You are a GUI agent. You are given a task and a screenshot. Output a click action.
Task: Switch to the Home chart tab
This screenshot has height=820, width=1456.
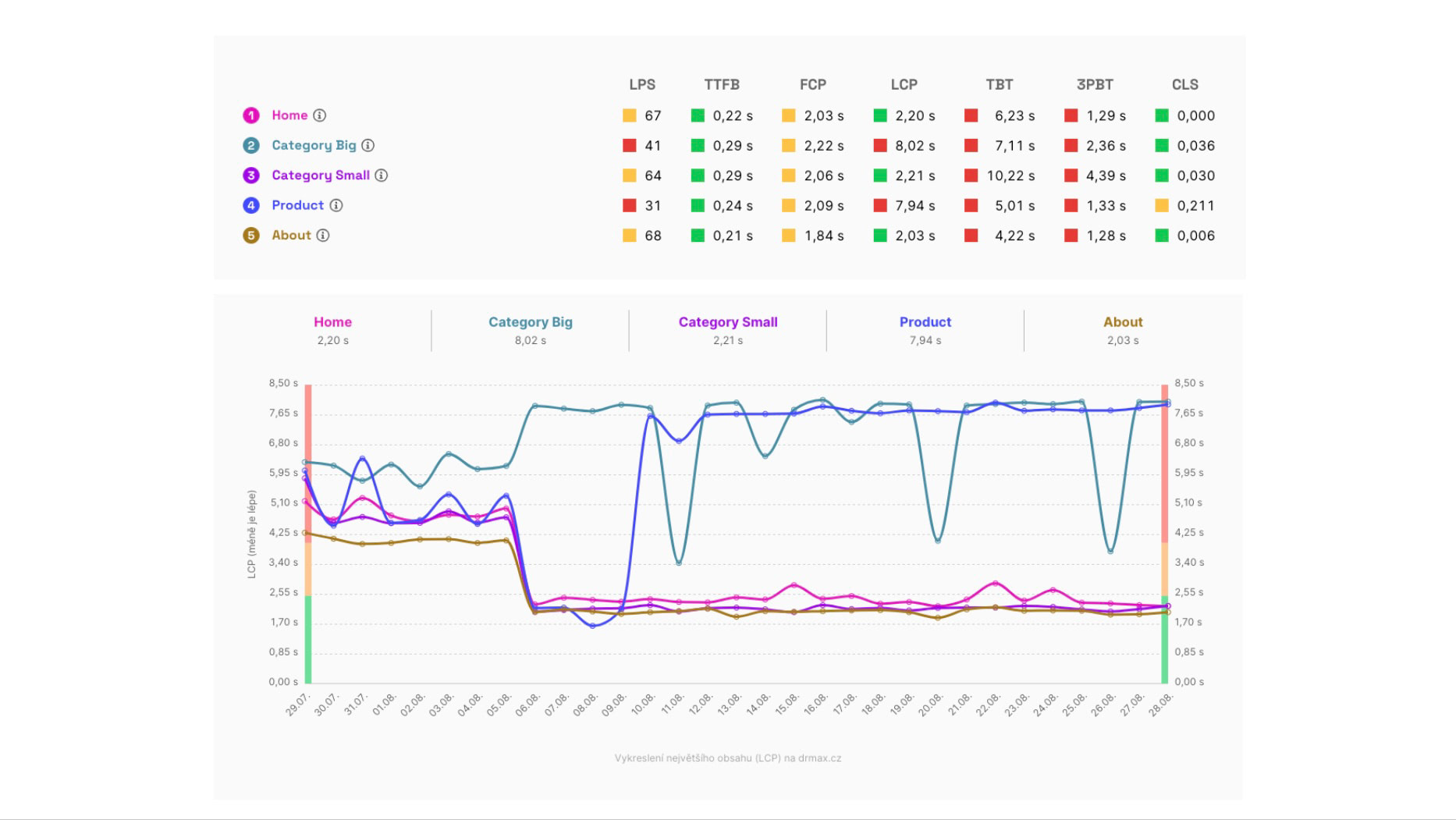click(x=332, y=330)
